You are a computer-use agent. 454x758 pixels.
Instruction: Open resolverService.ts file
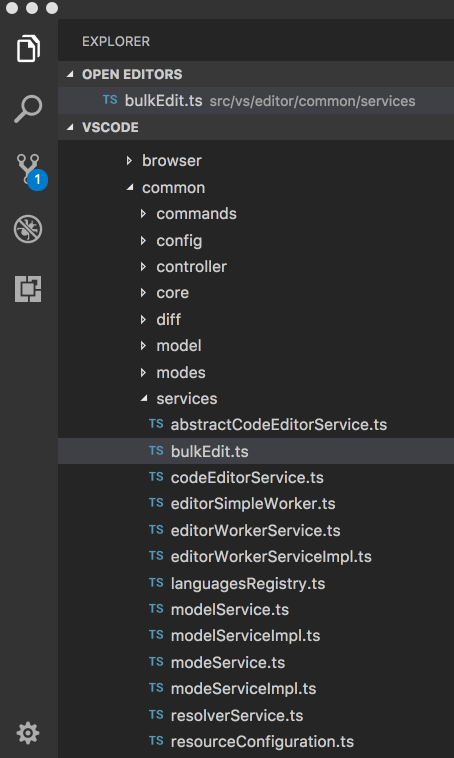(237, 715)
